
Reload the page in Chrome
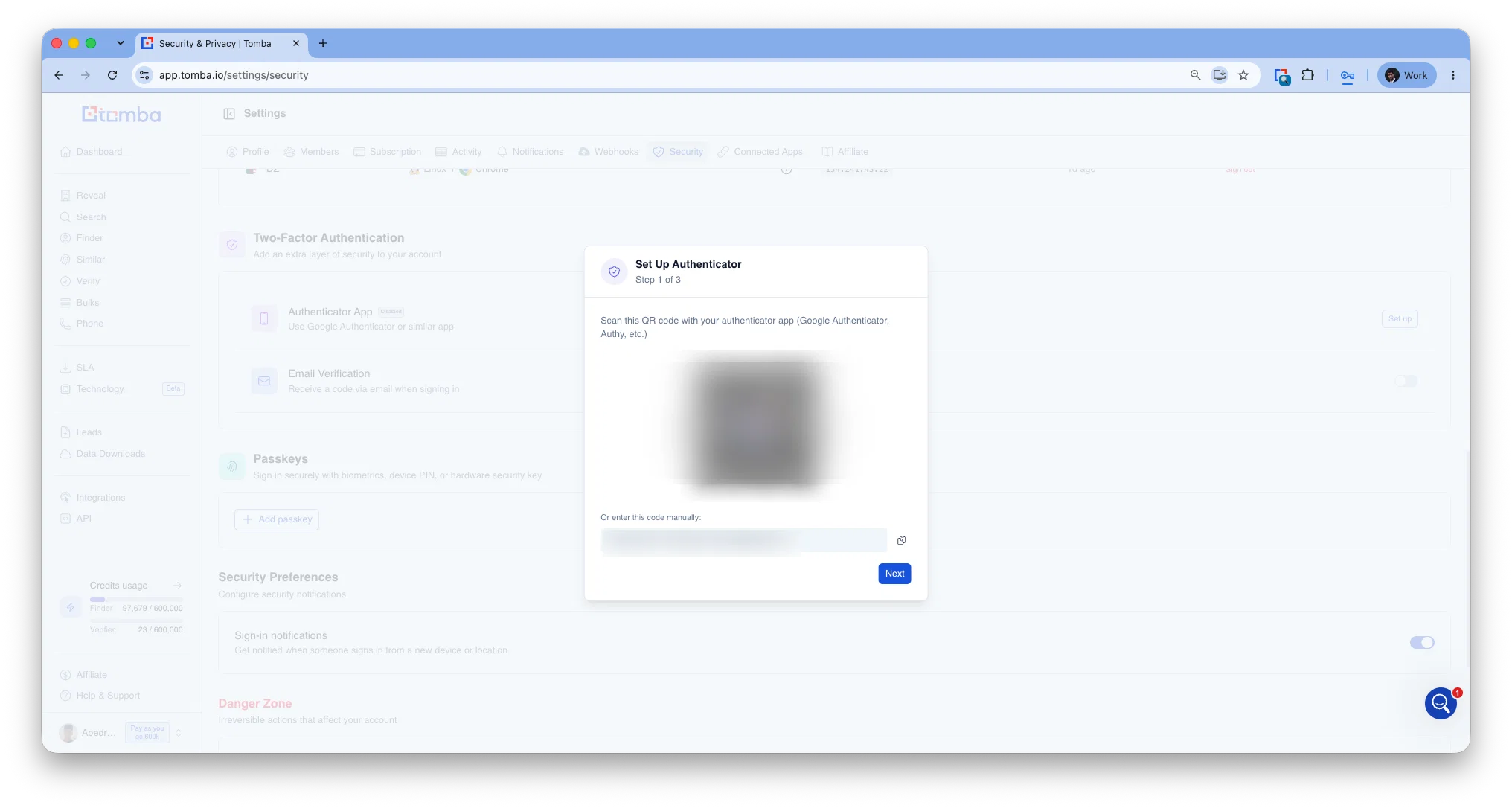pyautogui.click(x=112, y=75)
